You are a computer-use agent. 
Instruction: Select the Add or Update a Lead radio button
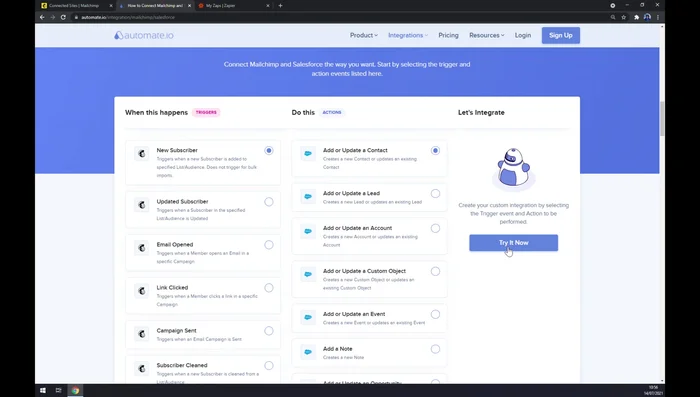pos(435,194)
